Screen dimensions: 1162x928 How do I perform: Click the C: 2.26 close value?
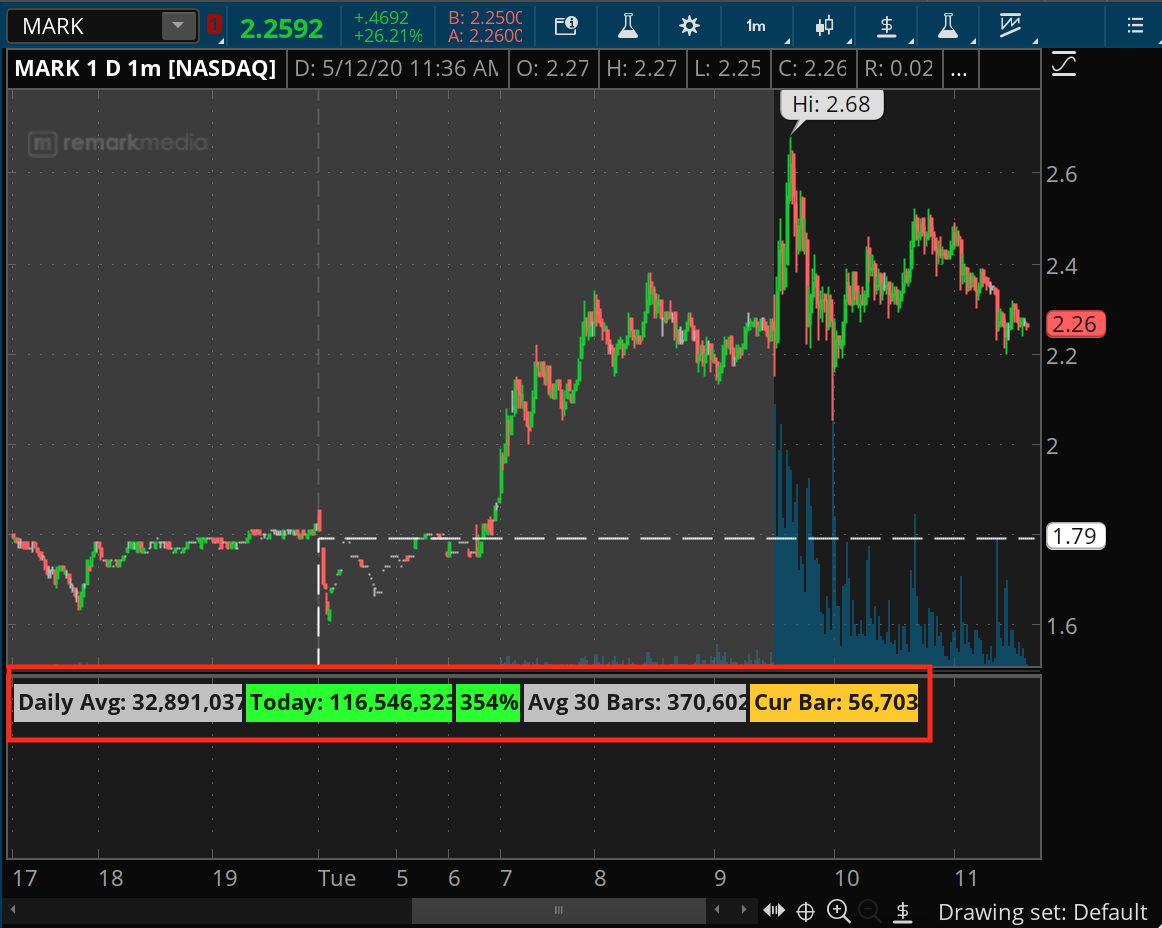pyautogui.click(x=813, y=69)
